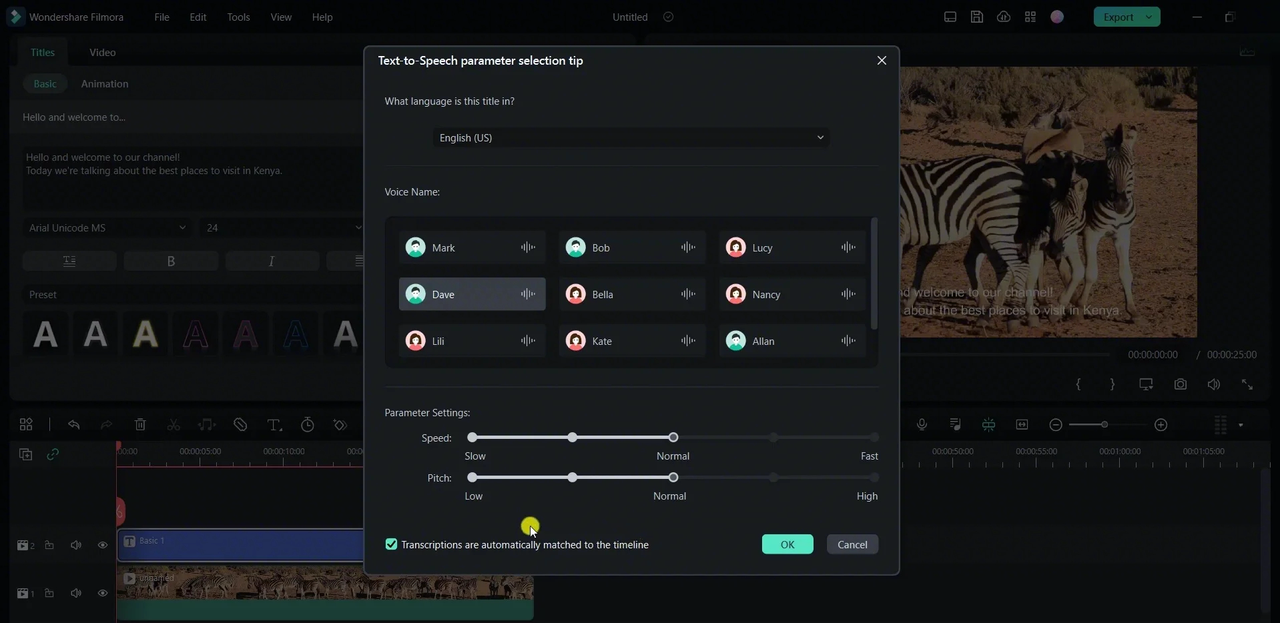Image resolution: width=1280 pixels, height=623 pixels.
Task: Toggle visibility eye of track 1
Action: 102,593
